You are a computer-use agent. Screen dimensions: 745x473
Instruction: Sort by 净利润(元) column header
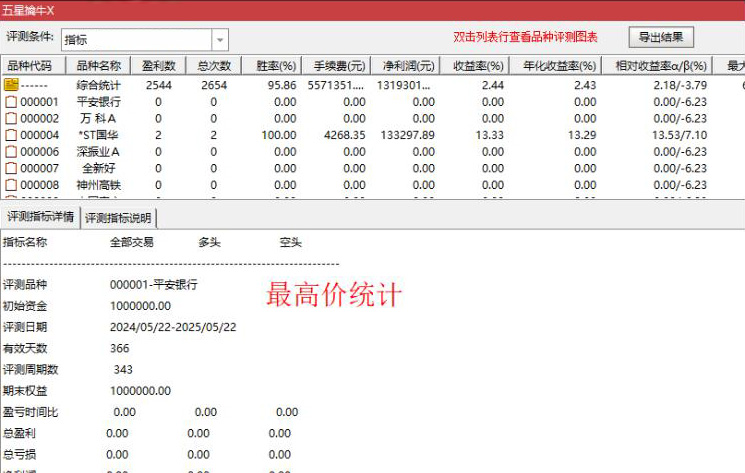pyautogui.click(x=405, y=66)
